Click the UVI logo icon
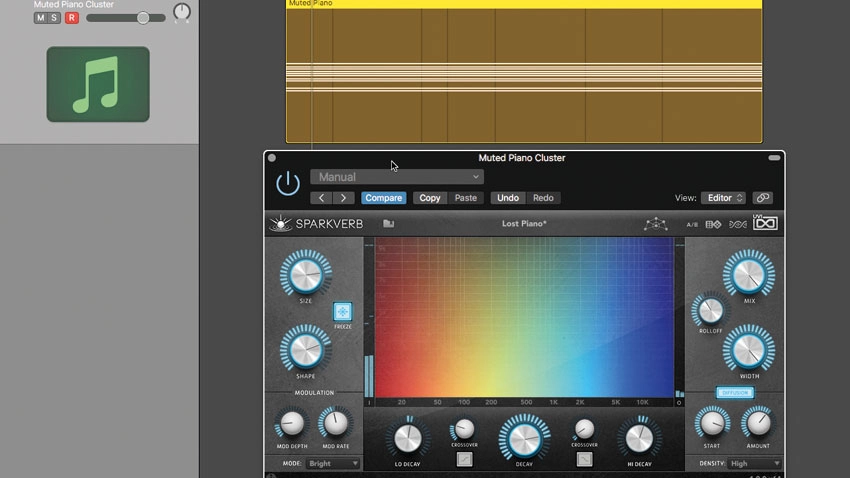Screen dimensions: 850x478 click(765, 223)
